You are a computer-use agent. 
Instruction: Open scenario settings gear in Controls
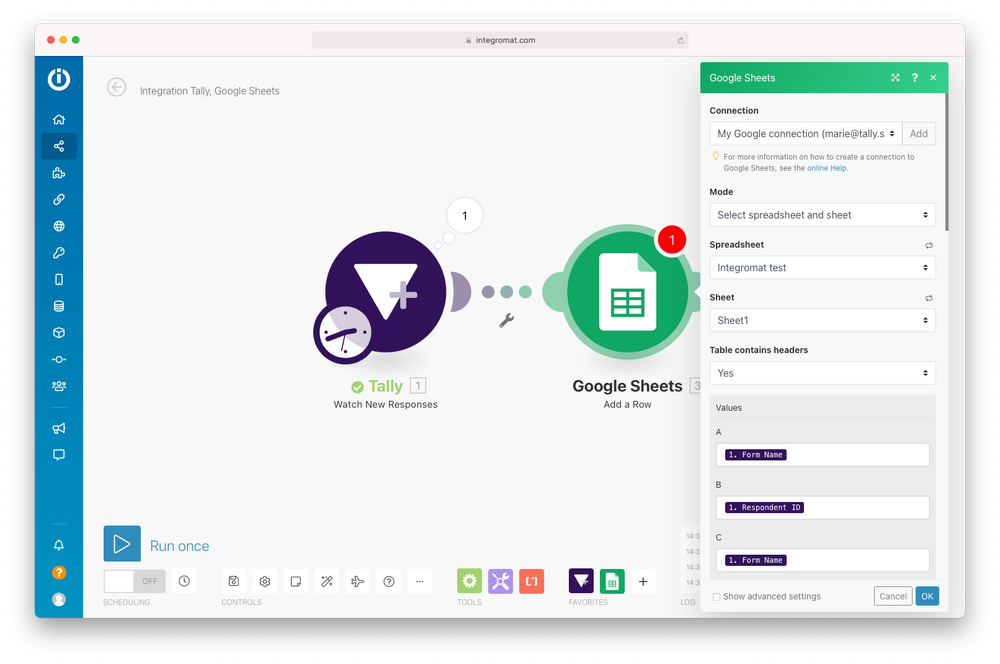(x=265, y=581)
